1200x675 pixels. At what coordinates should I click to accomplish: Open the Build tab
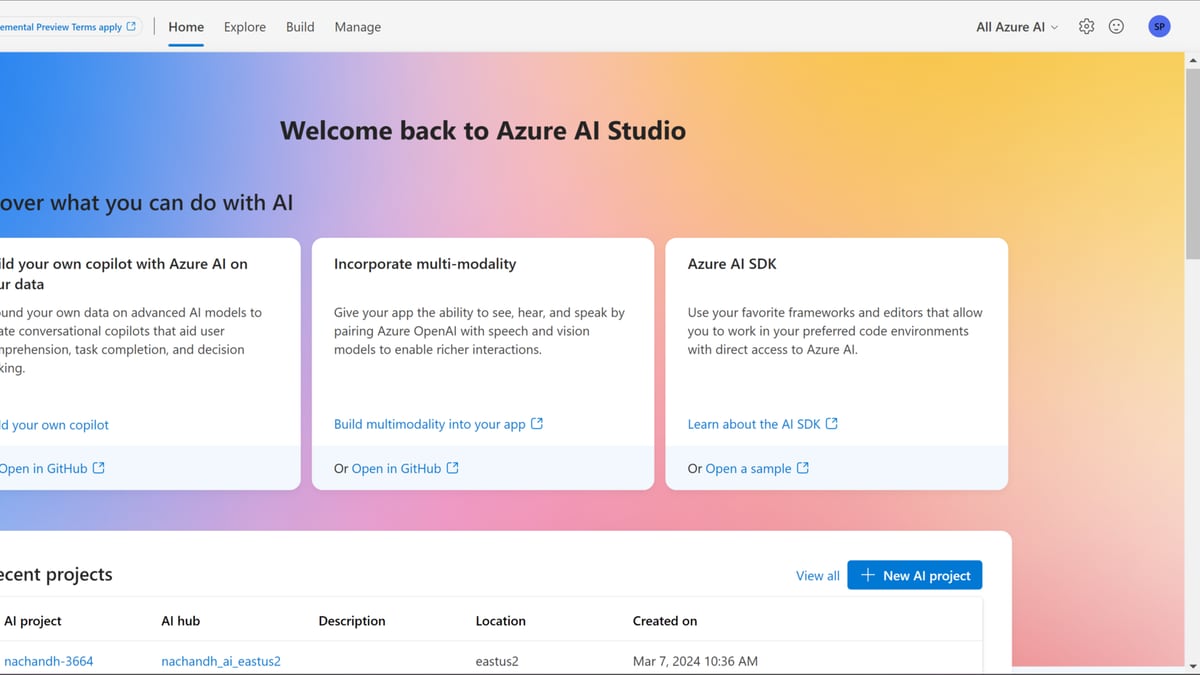coord(300,27)
